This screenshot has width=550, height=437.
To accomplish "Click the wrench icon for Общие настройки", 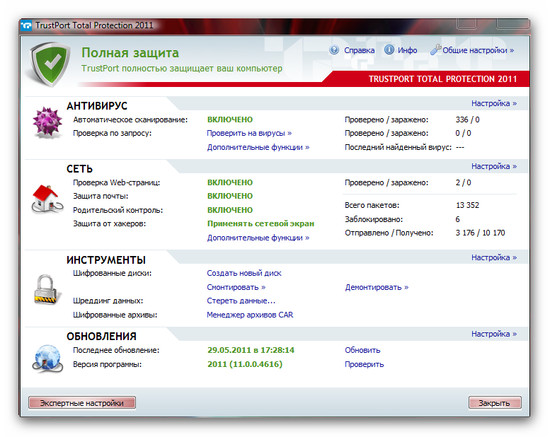I will pyautogui.click(x=436, y=50).
